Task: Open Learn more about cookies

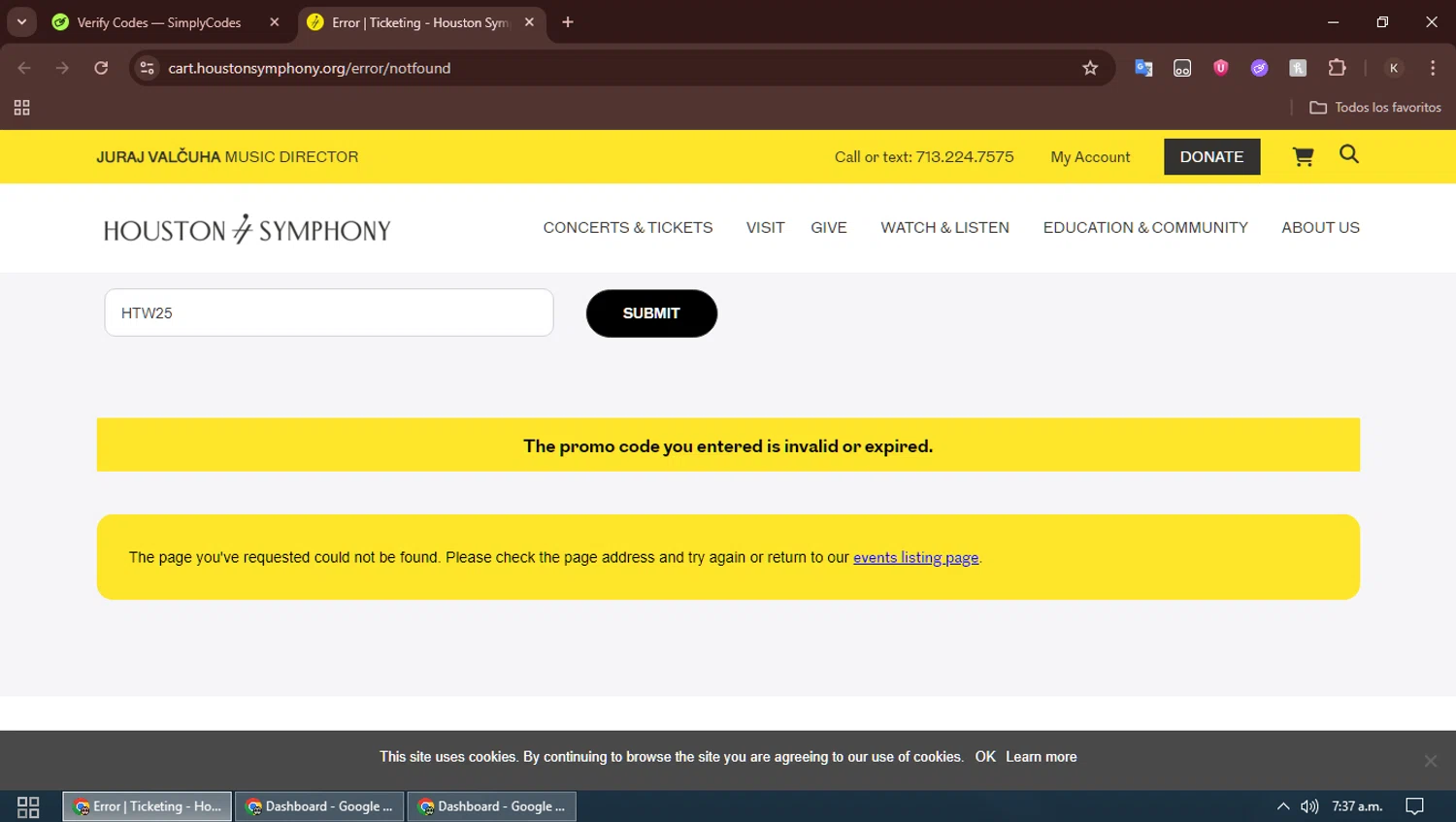Action: click(1041, 757)
